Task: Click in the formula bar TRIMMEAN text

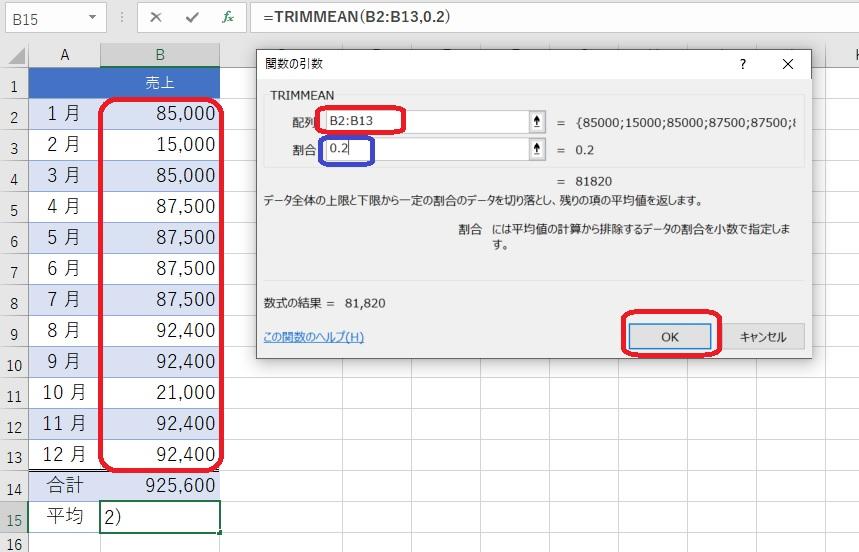Action: tap(357, 17)
